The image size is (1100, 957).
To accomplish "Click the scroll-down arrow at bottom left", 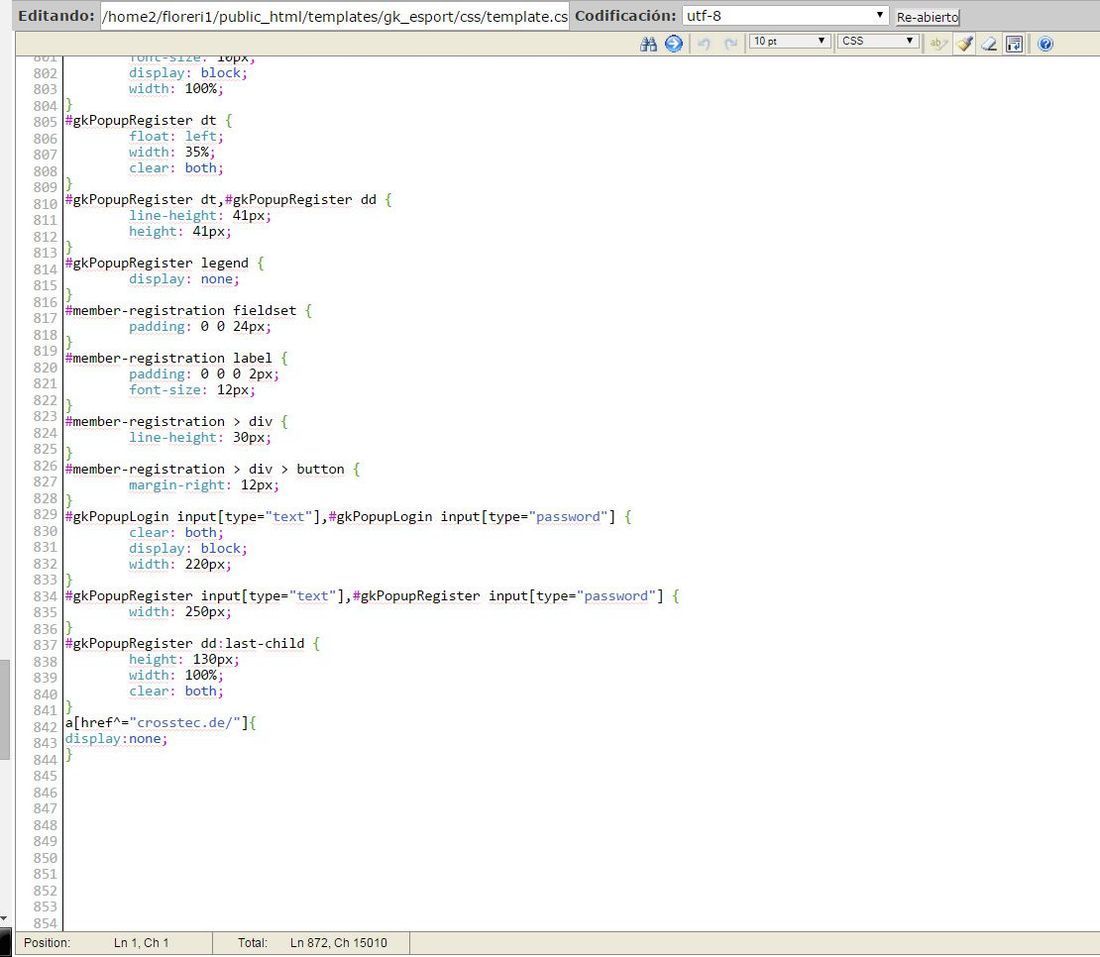I will (4, 918).
